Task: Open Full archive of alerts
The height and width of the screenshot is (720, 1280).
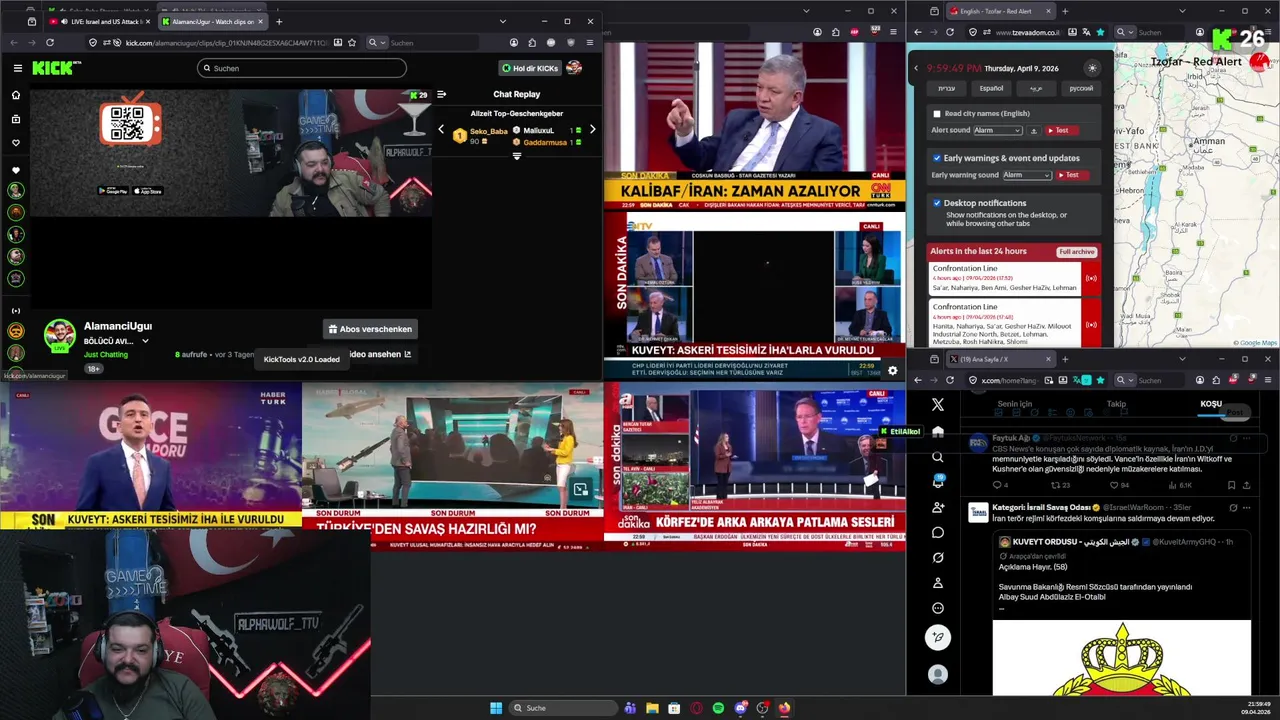Action: click(x=1077, y=252)
